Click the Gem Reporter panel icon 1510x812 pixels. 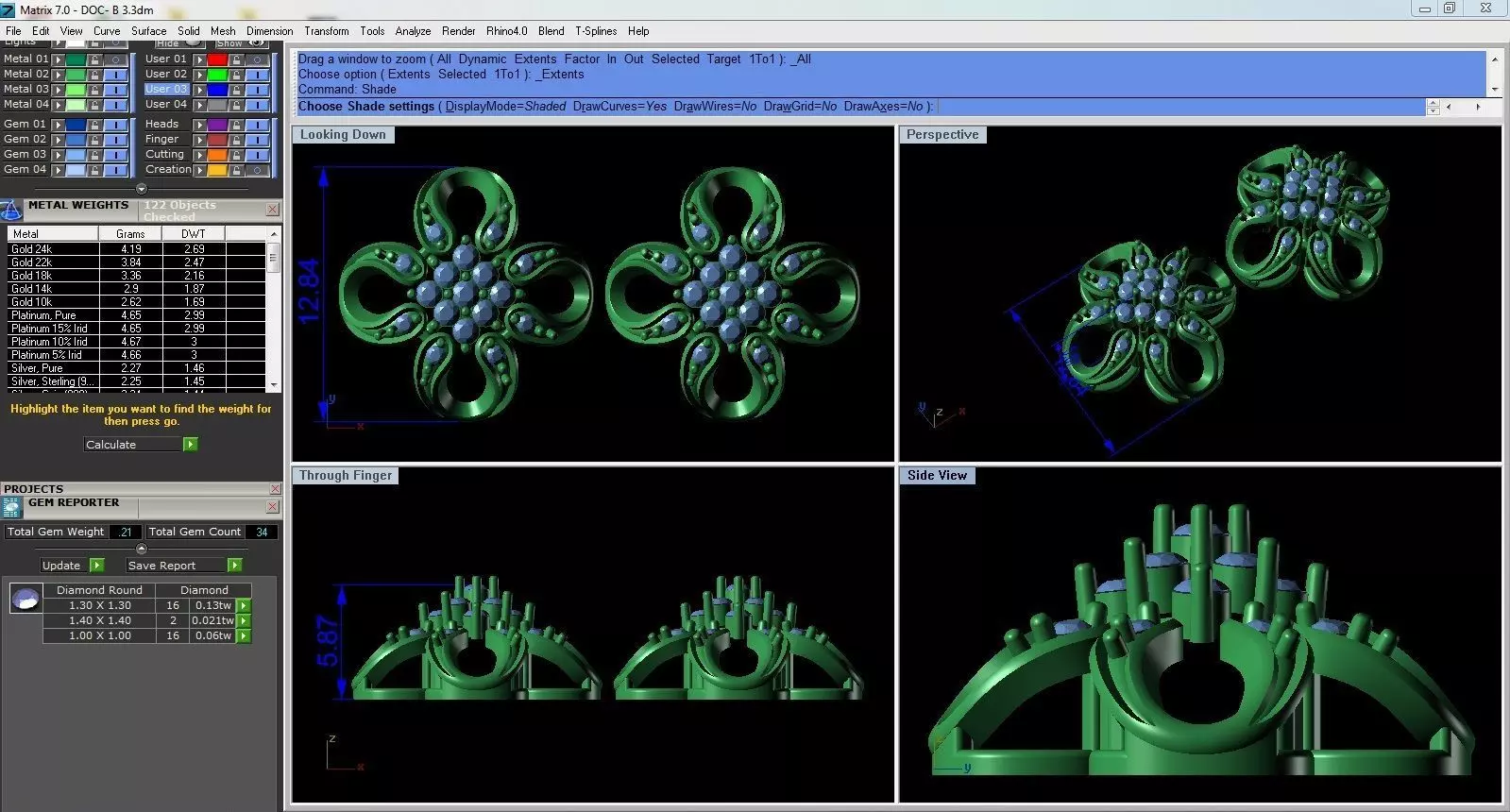(11, 508)
